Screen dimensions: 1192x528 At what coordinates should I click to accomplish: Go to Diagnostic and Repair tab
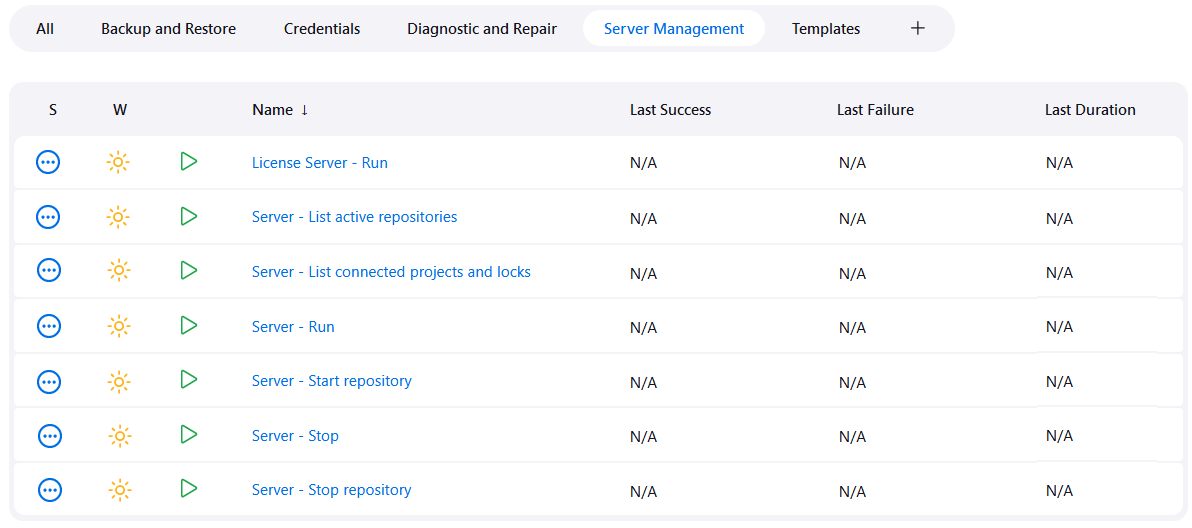click(x=482, y=29)
